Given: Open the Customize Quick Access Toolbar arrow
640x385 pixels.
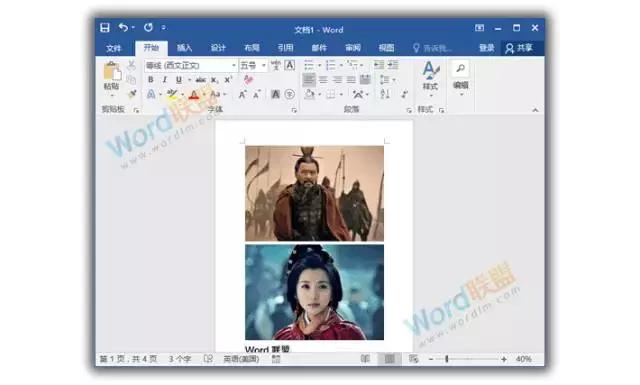Looking at the screenshot, I should point(163,28).
